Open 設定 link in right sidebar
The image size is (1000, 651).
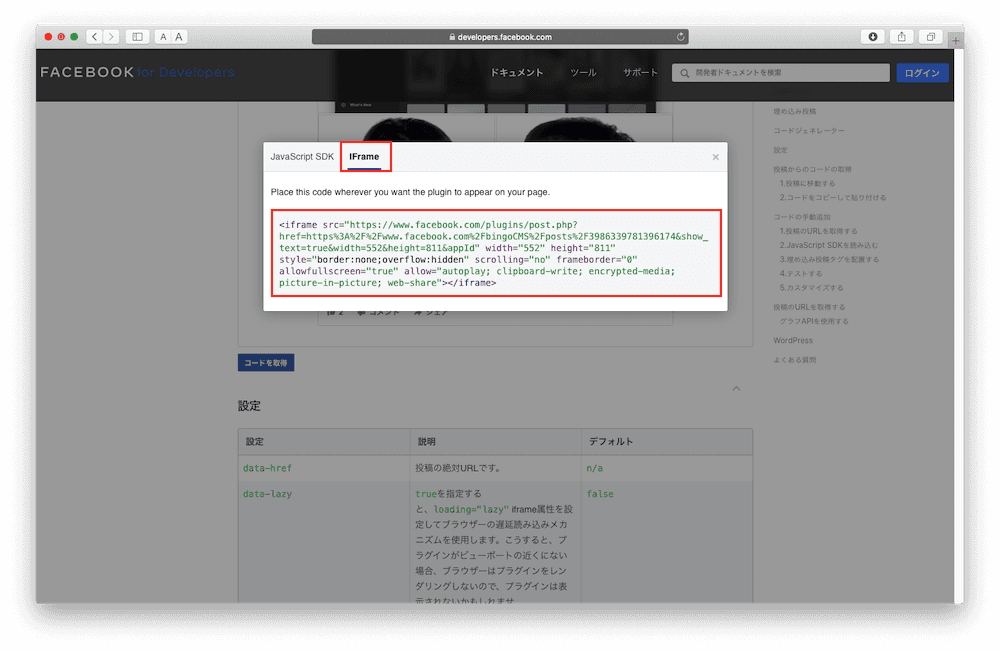tap(781, 150)
